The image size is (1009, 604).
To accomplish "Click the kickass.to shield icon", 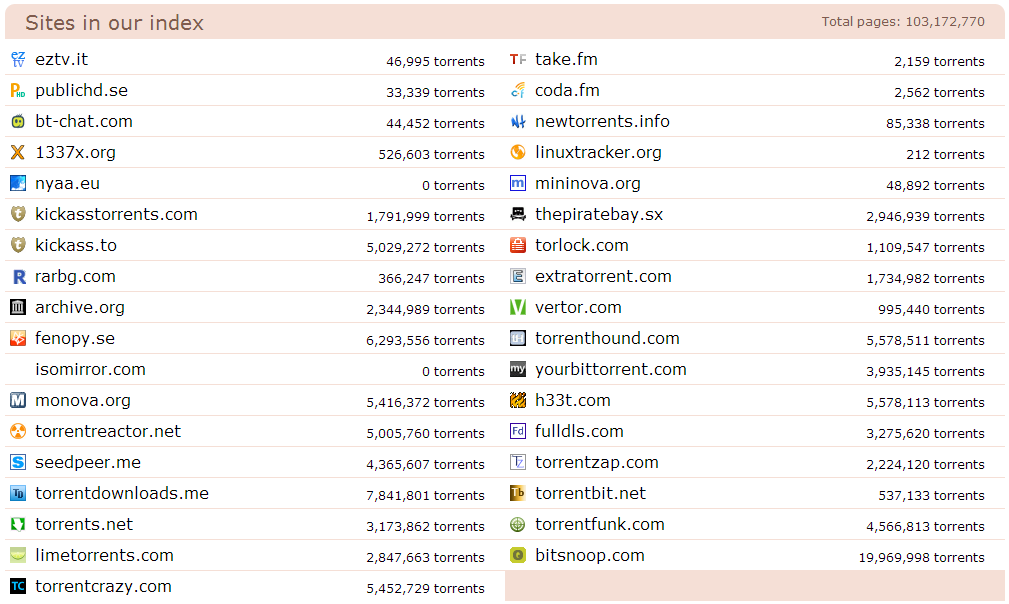I will click(x=18, y=245).
